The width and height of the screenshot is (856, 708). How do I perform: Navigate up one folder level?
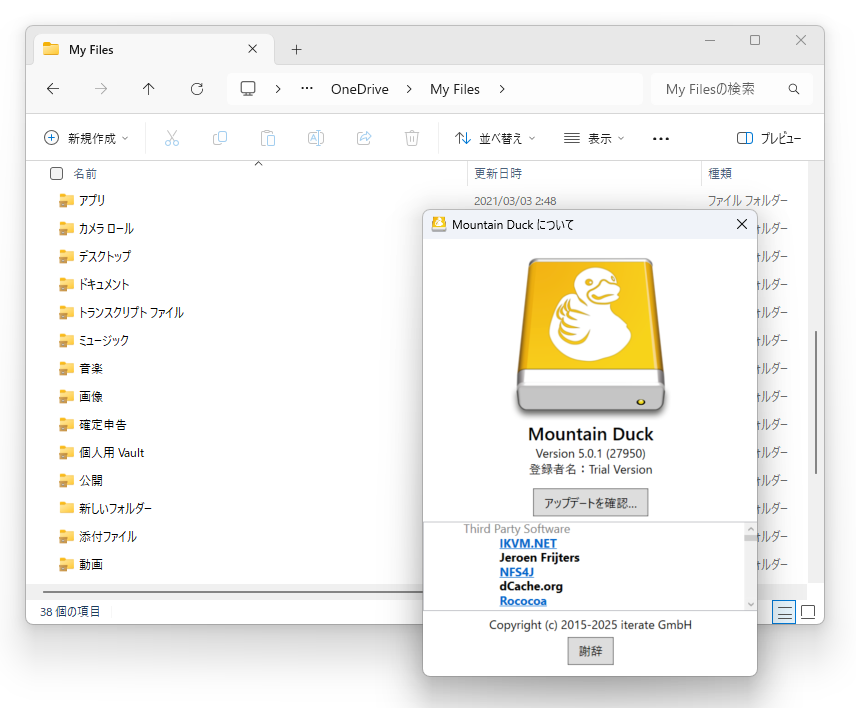tap(148, 89)
